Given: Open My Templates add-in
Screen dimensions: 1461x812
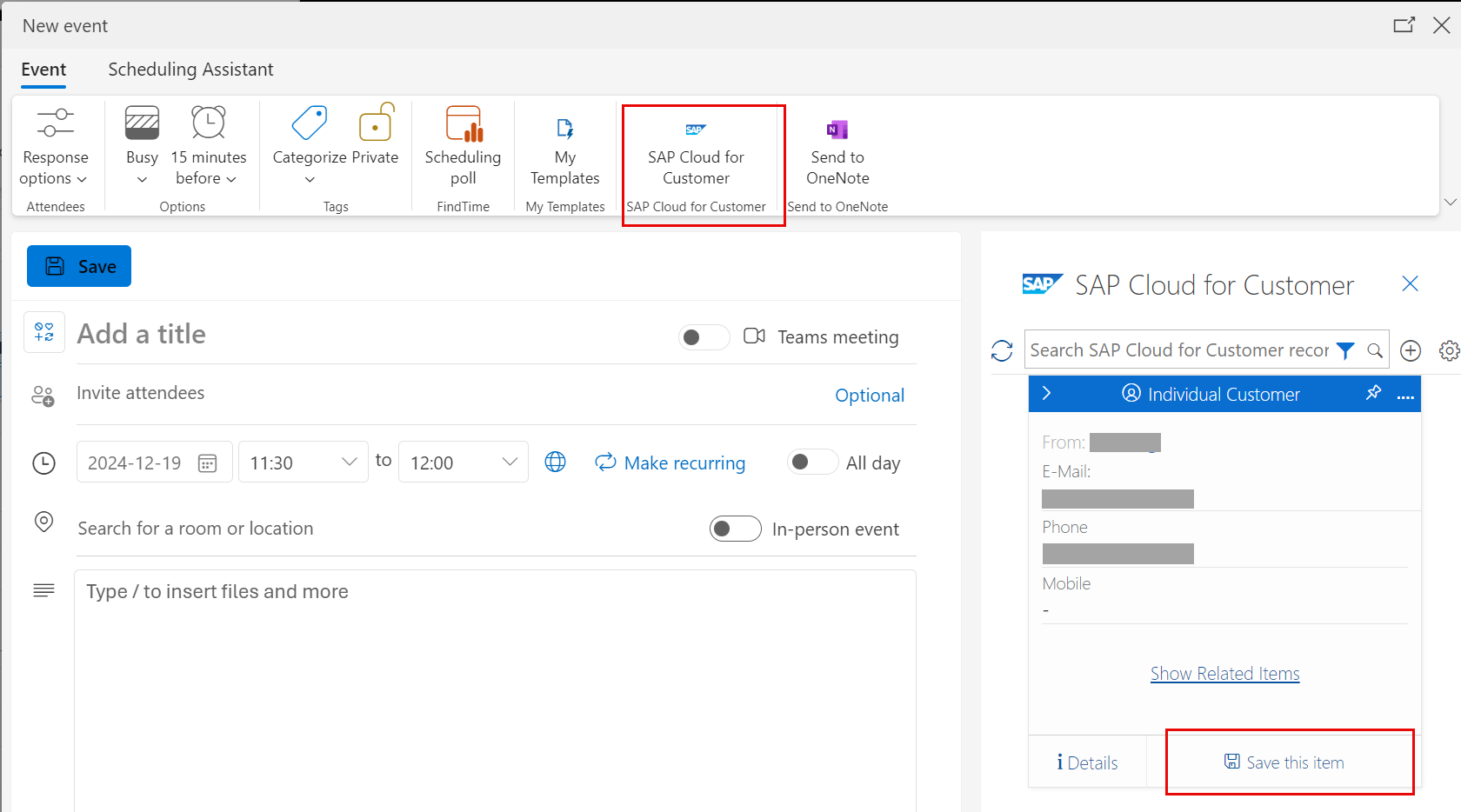Looking at the screenshot, I should point(565,153).
